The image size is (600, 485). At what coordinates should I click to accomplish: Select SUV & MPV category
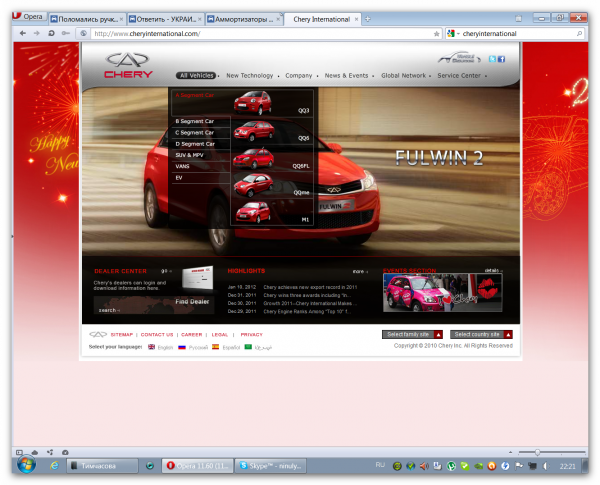click(x=189, y=155)
